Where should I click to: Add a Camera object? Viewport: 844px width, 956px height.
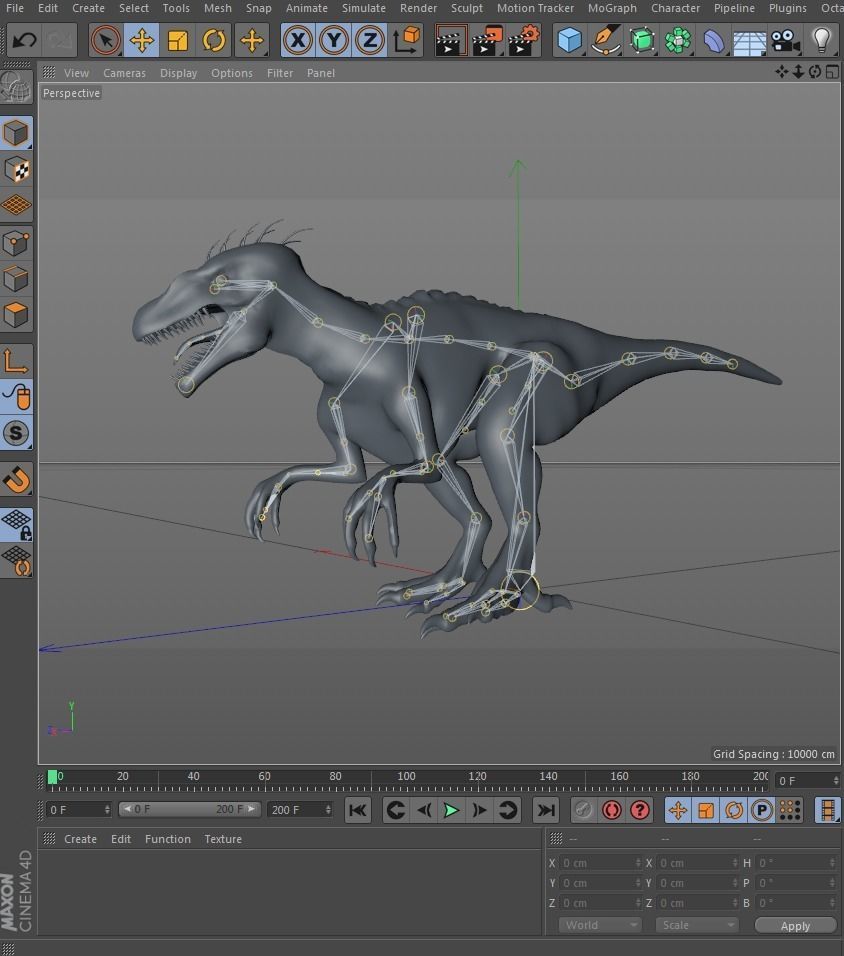coord(785,40)
